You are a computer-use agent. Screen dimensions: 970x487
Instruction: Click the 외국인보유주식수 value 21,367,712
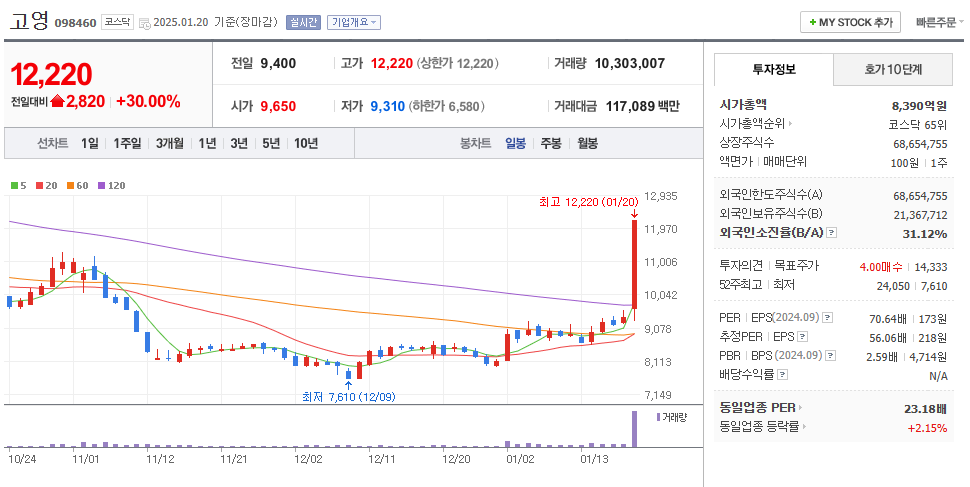(x=920, y=215)
